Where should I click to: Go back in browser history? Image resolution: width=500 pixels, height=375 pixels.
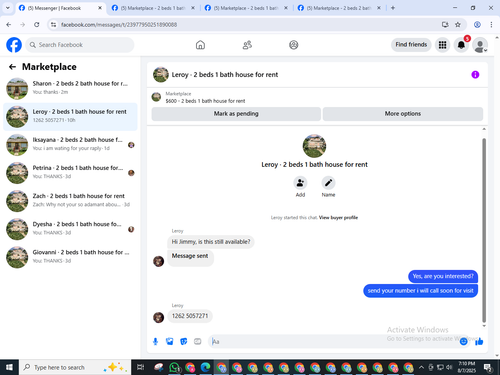(9, 24)
